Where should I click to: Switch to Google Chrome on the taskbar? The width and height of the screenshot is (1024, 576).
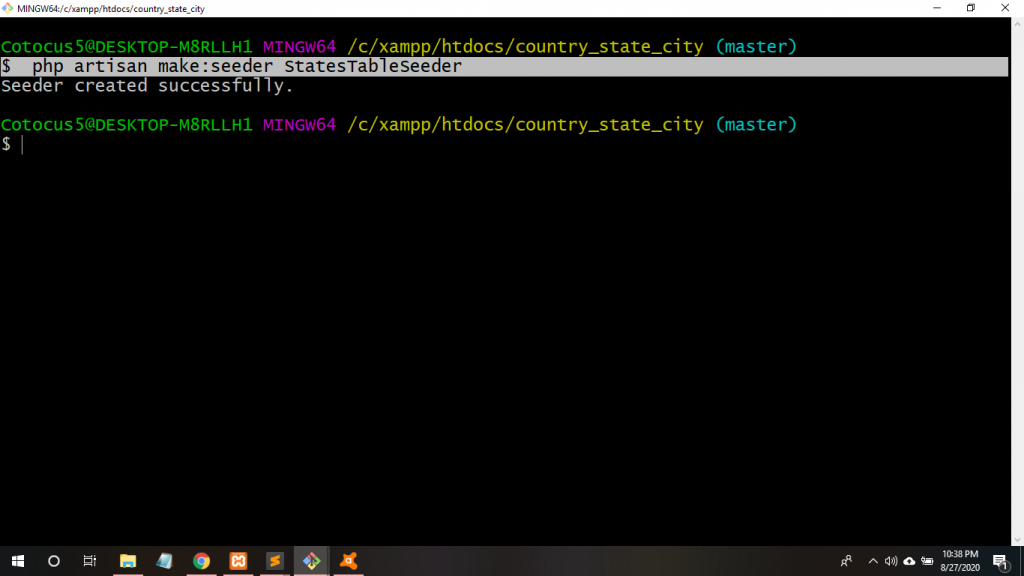[201, 561]
